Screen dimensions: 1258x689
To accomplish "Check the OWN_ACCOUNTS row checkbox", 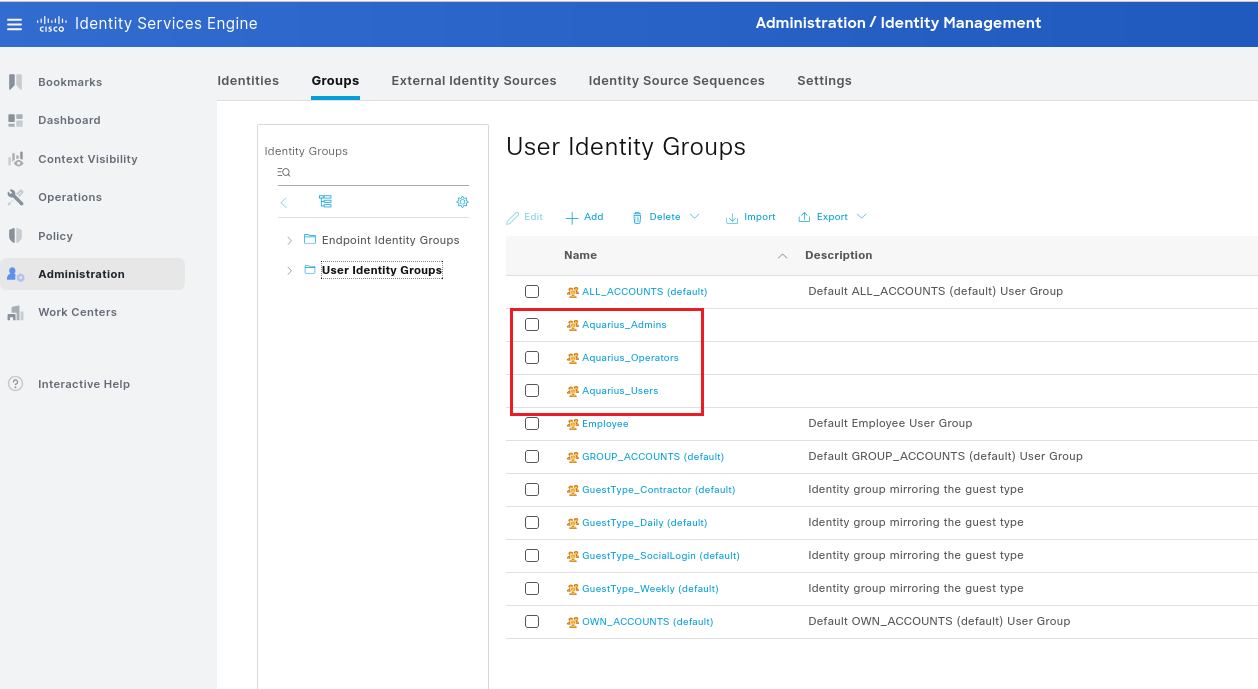I will [x=532, y=621].
